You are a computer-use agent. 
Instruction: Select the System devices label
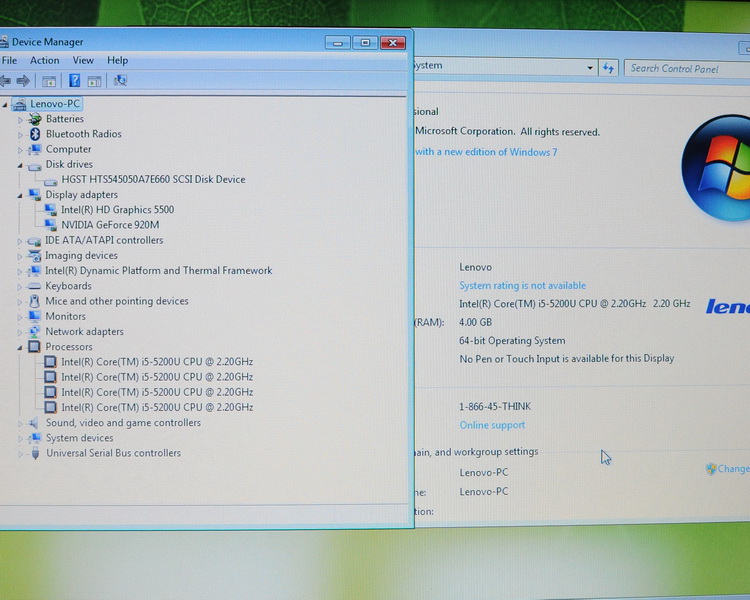coord(79,438)
